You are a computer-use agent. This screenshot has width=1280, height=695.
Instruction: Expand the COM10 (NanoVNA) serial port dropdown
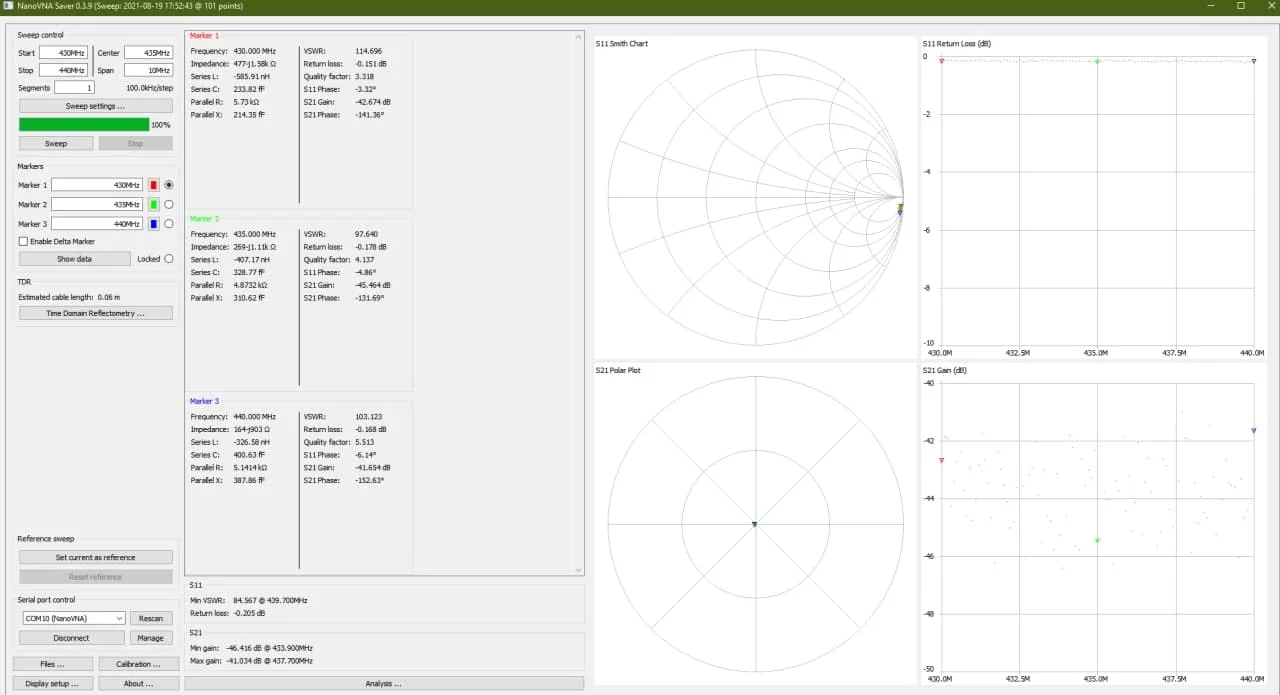click(73, 618)
